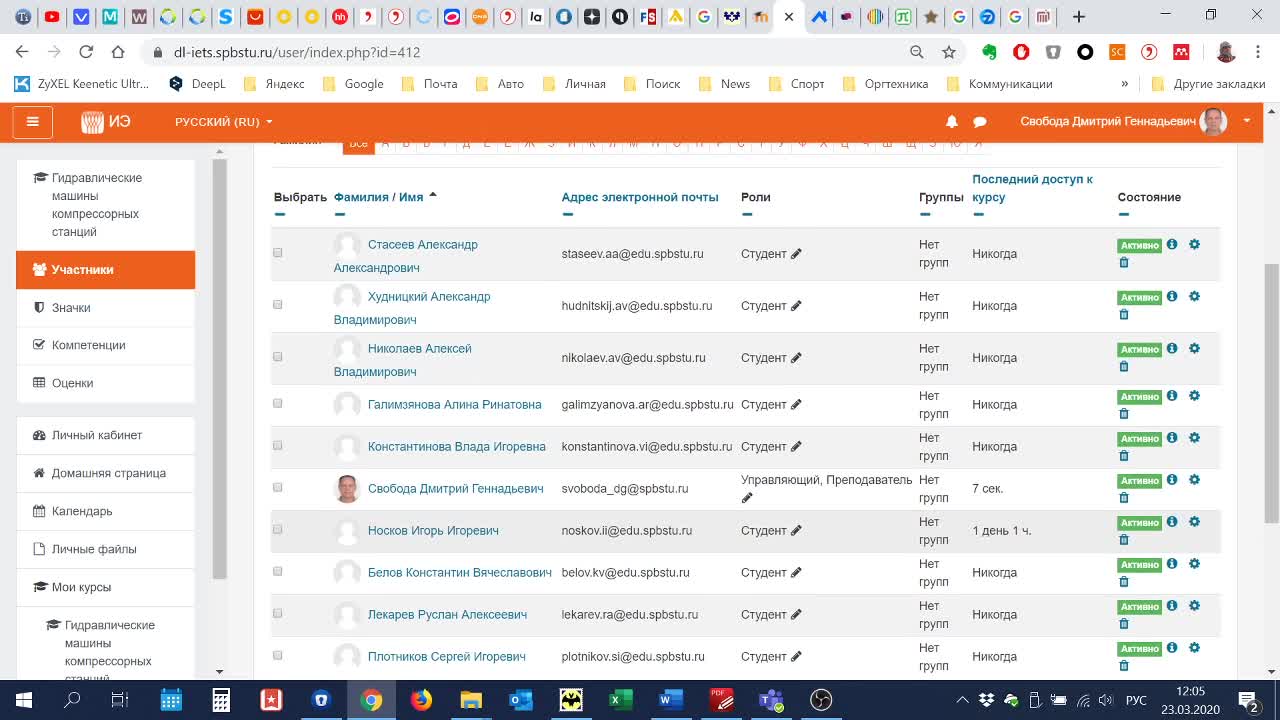This screenshot has height=720, width=1280.
Task: Edit role pencil for Худницкий Александр
Action: point(796,306)
